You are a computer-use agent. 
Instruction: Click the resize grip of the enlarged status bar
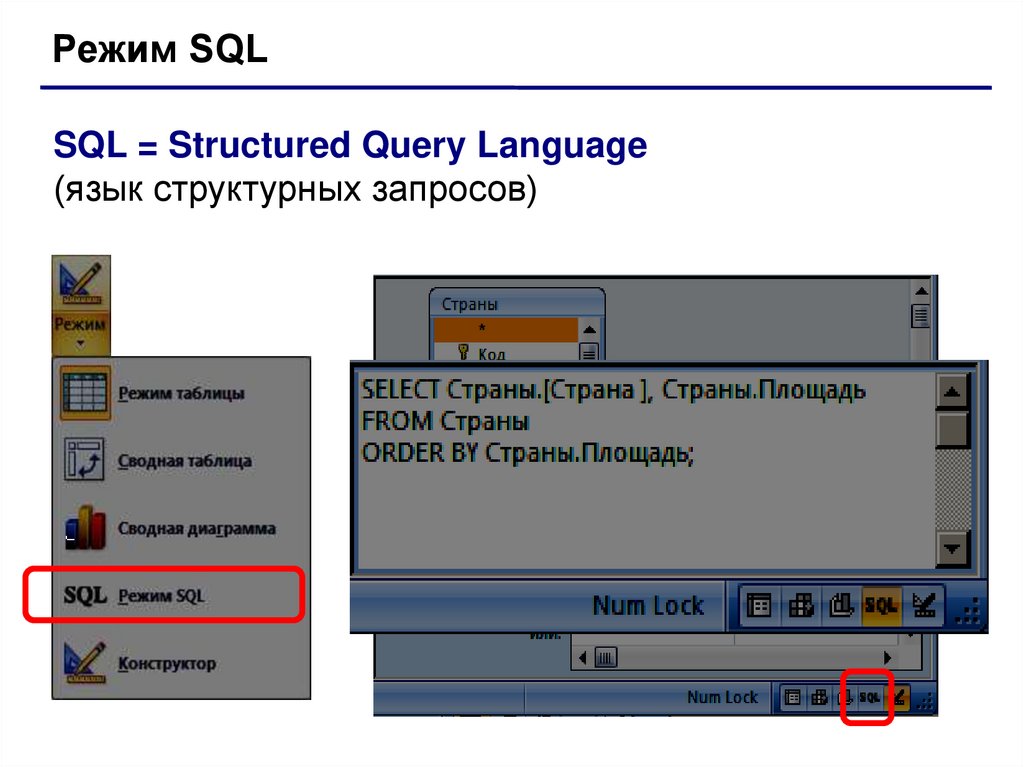(968, 611)
